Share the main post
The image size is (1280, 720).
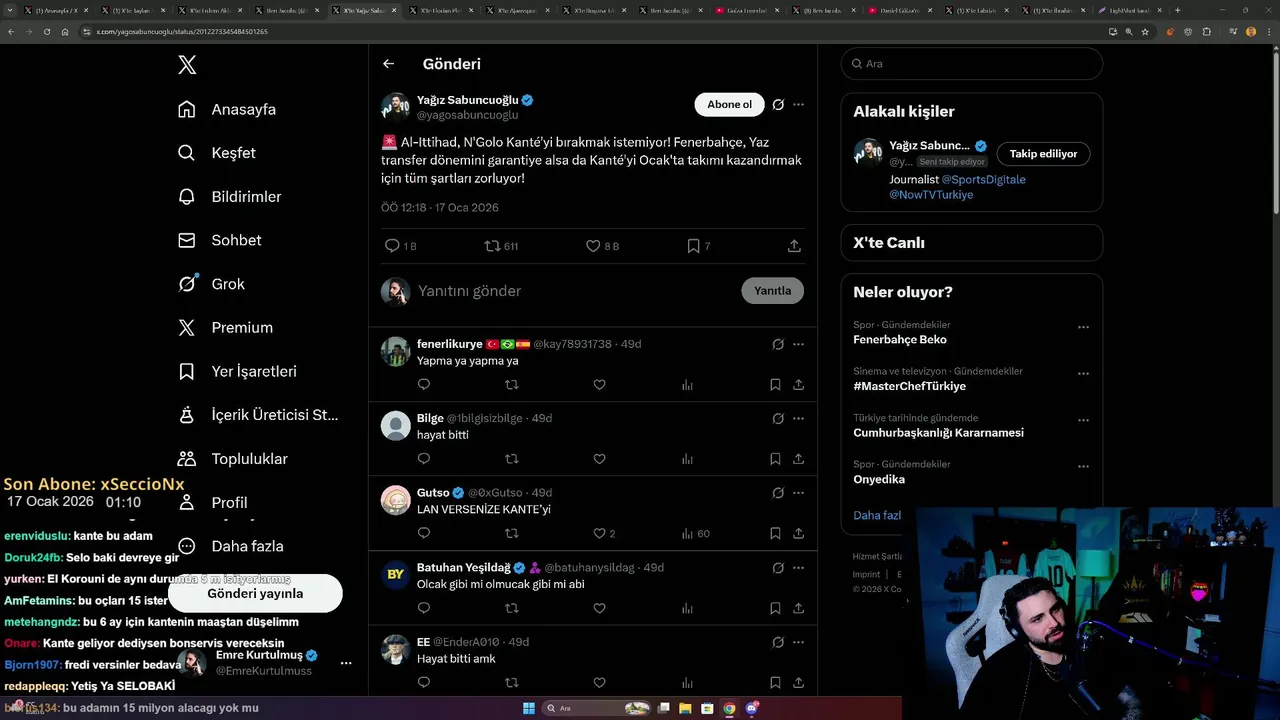[x=794, y=246]
